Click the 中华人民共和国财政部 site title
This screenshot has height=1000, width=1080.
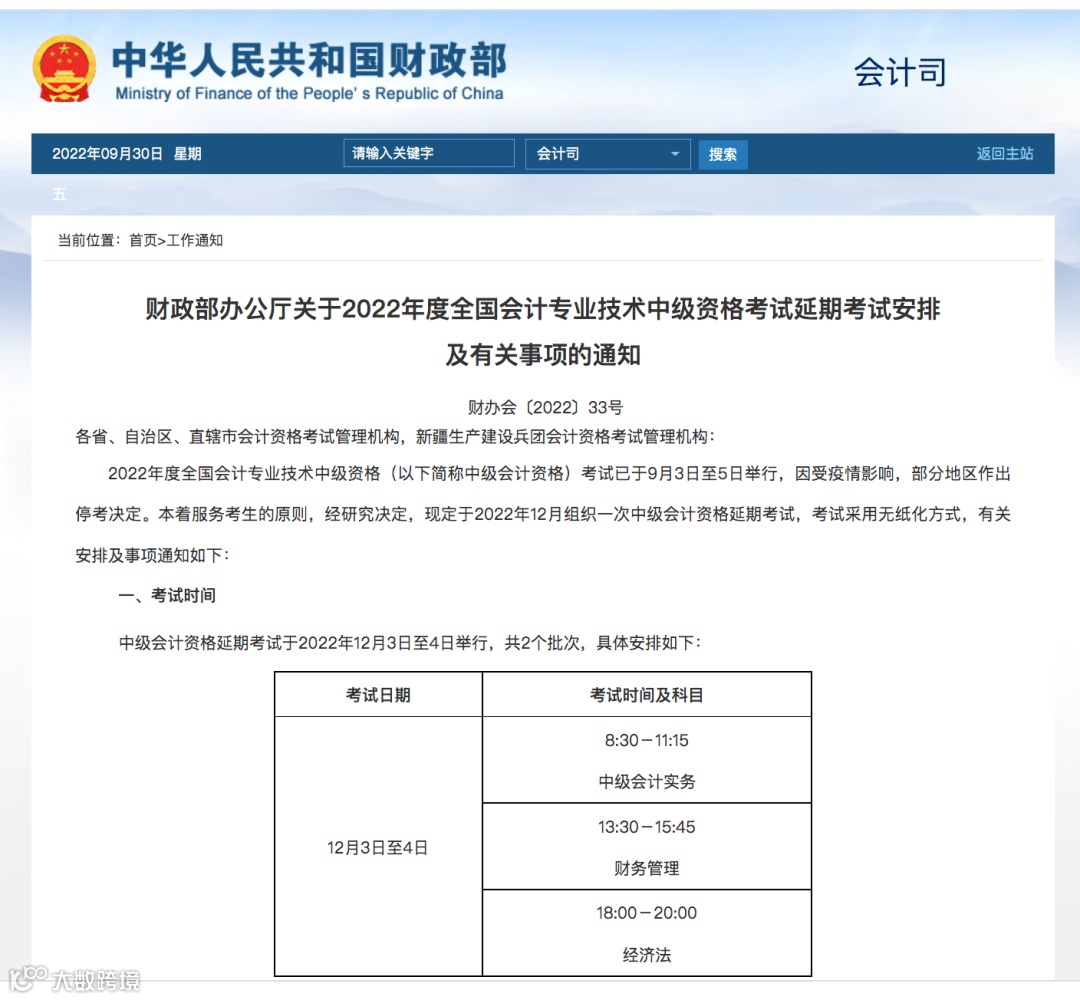click(309, 59)
